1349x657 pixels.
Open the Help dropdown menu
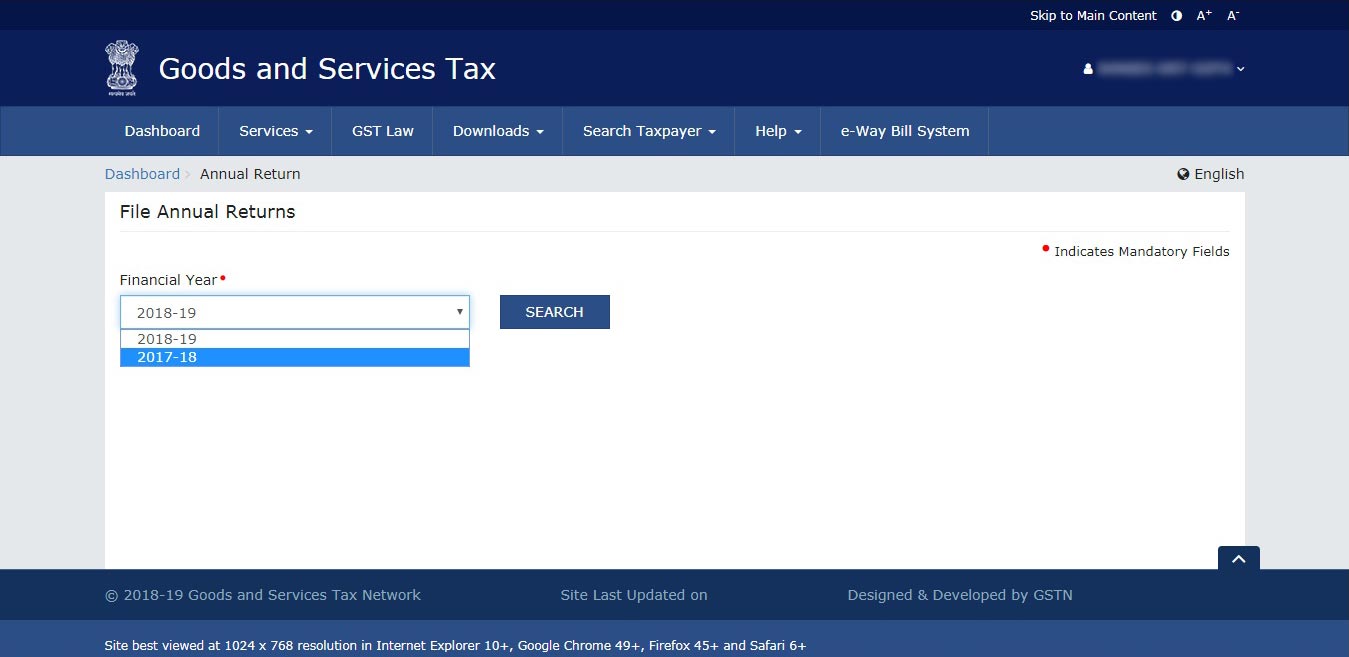pos(777,131)
